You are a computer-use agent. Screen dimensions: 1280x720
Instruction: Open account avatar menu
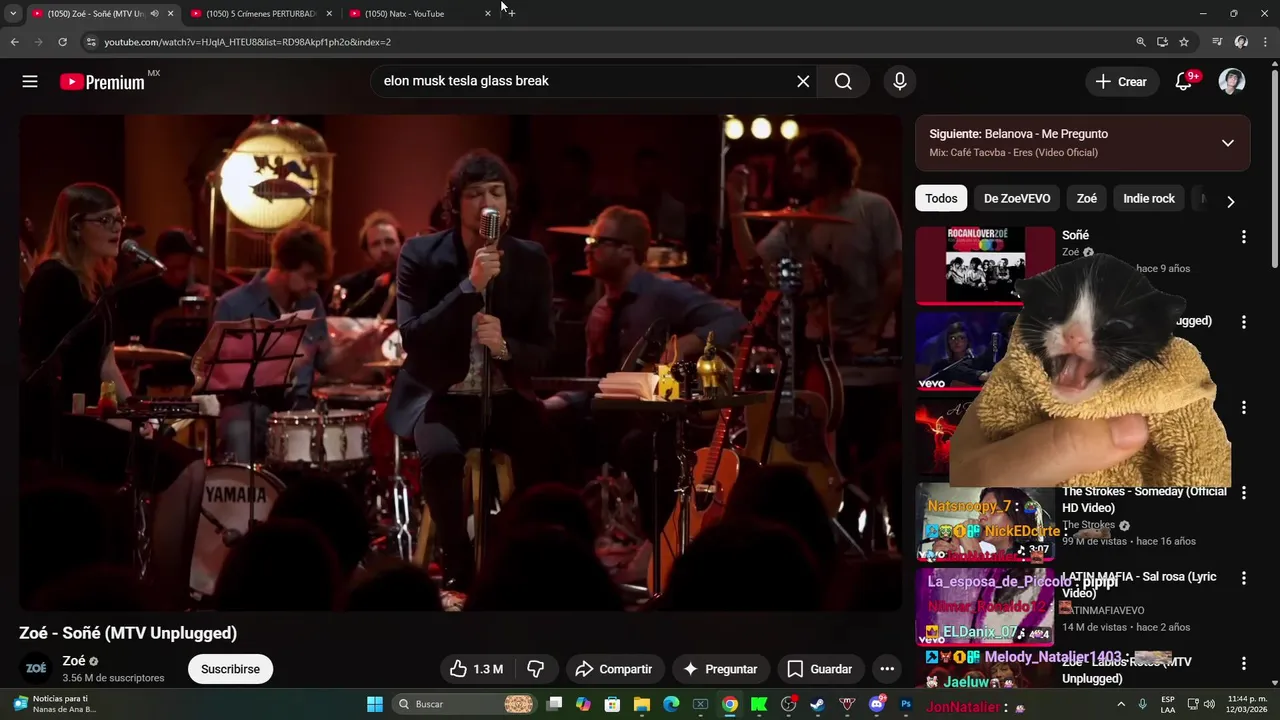[x=1232, y=82]
